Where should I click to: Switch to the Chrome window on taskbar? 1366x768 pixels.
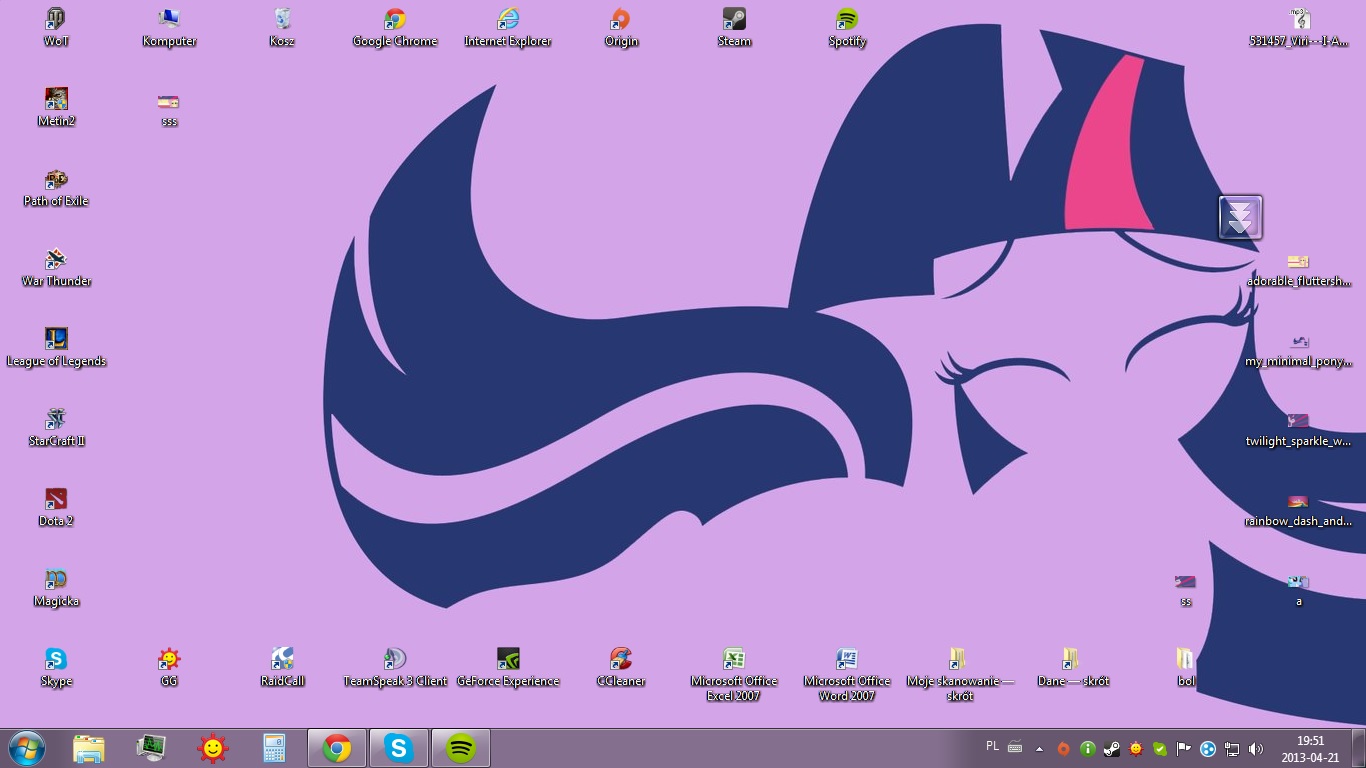pos(337,748)
